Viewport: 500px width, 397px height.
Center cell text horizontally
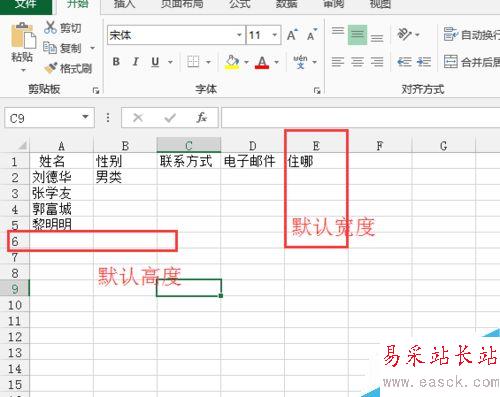[357, 62]
